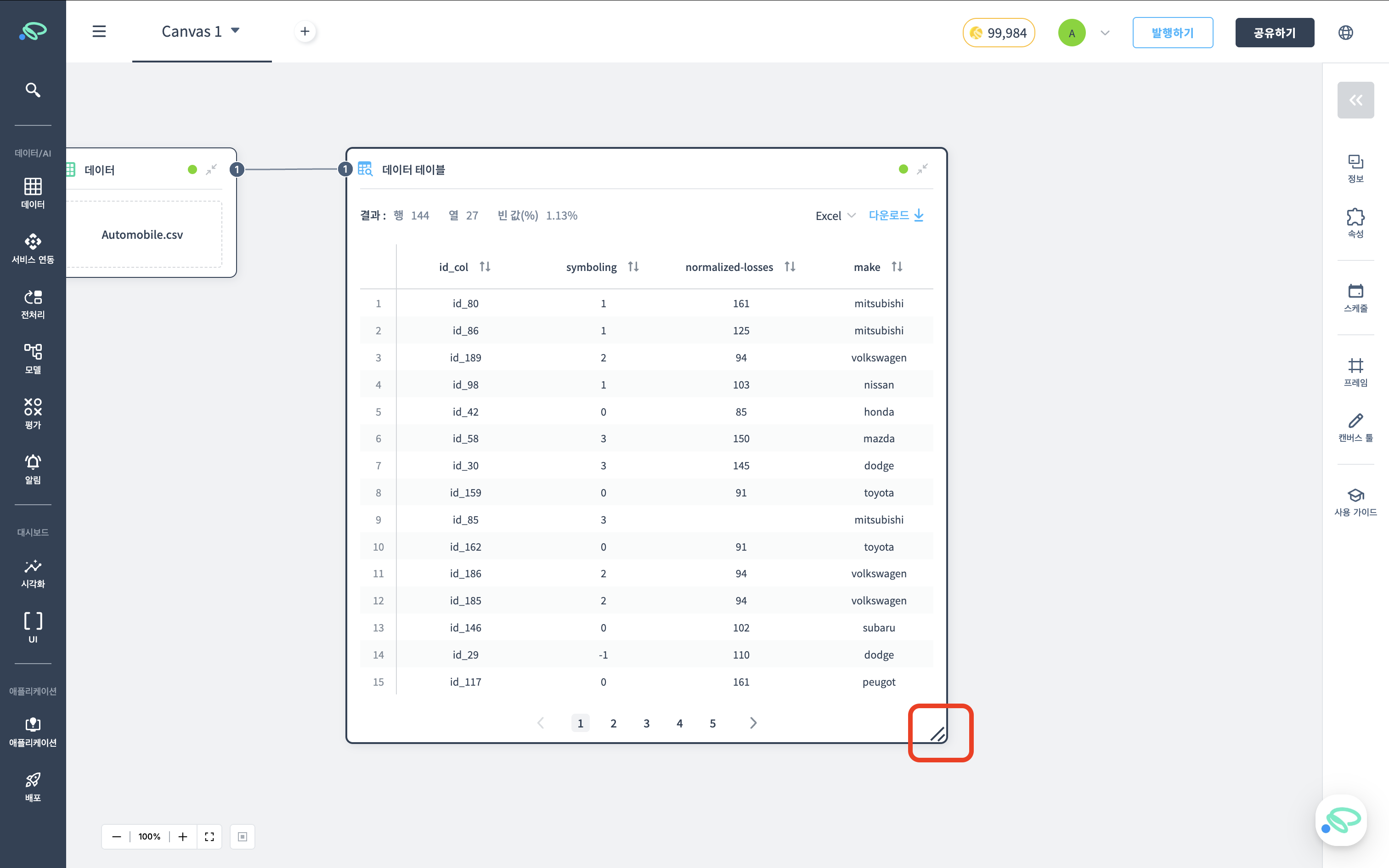Toggle the hamburger menu

click(99, 32)
